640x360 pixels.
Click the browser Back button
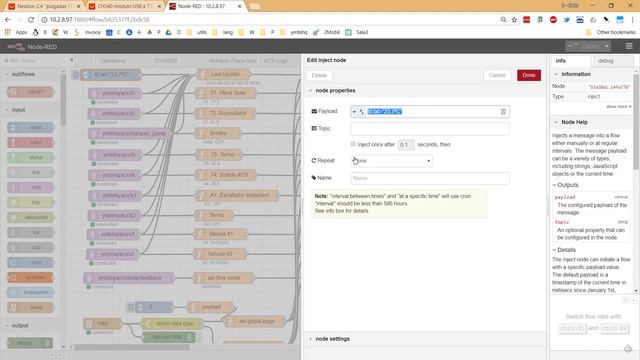8,20
